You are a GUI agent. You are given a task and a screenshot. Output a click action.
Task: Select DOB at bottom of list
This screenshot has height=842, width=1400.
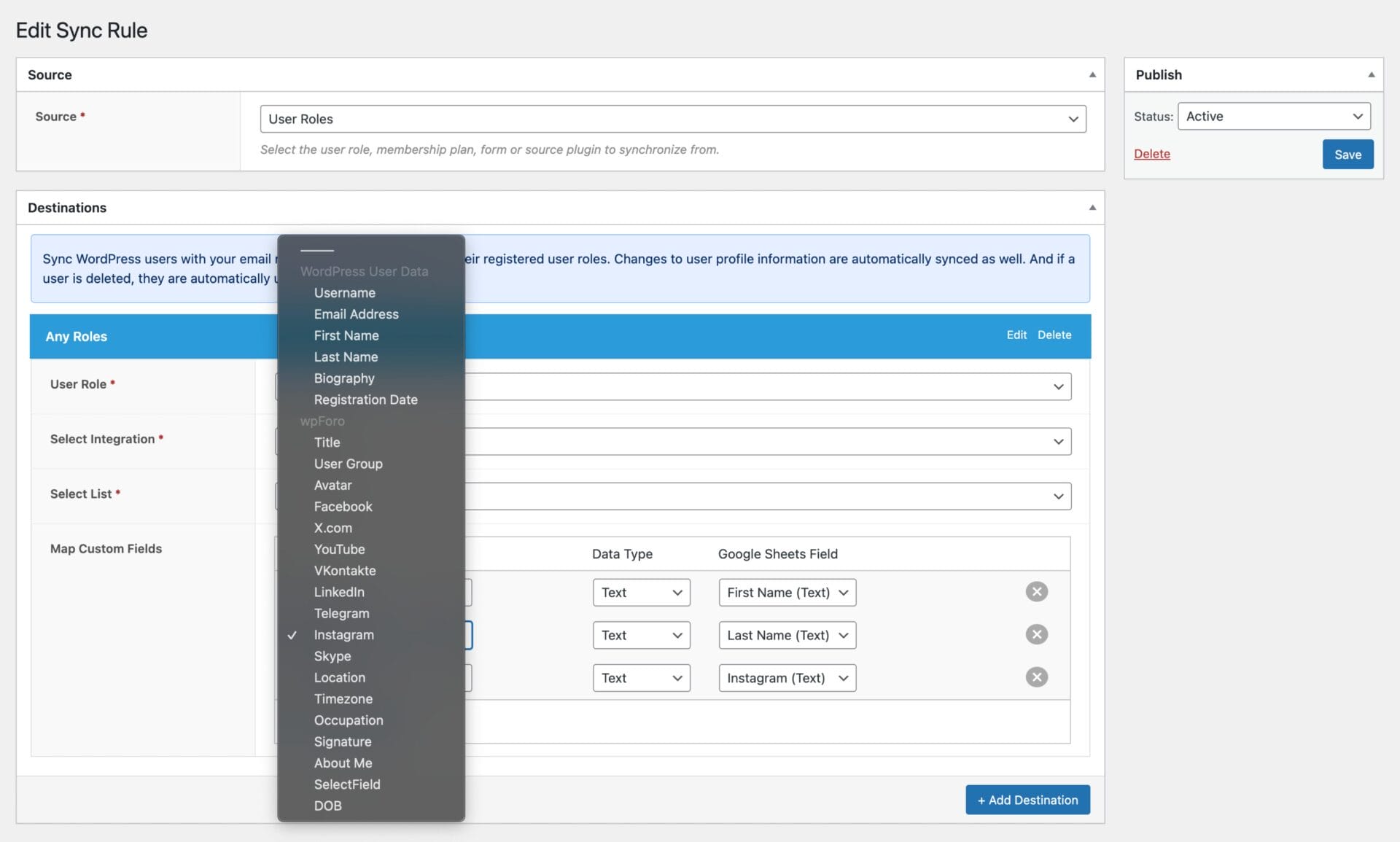coord(327,806)
